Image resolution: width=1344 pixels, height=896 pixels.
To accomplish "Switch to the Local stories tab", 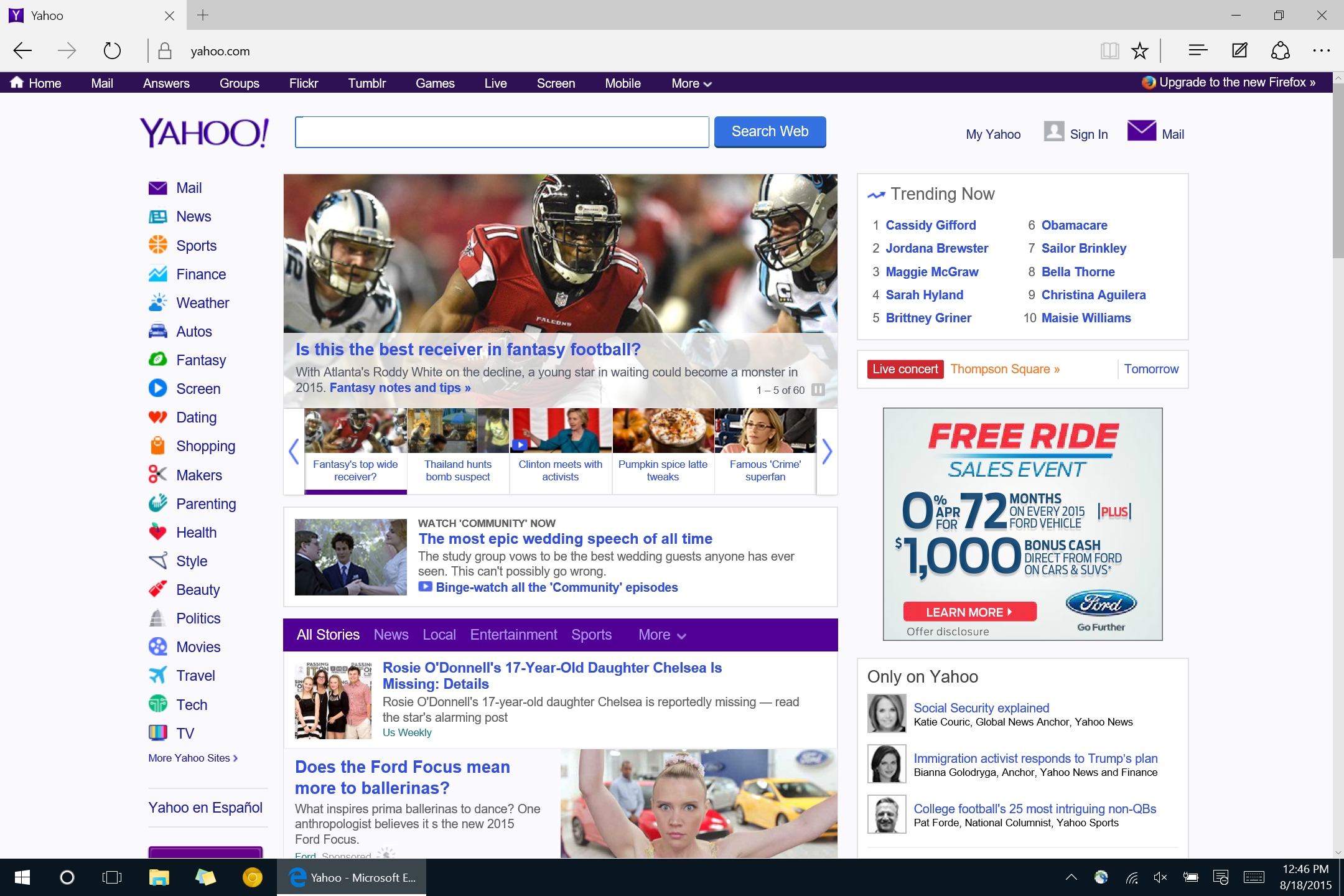I will point(439,635).
